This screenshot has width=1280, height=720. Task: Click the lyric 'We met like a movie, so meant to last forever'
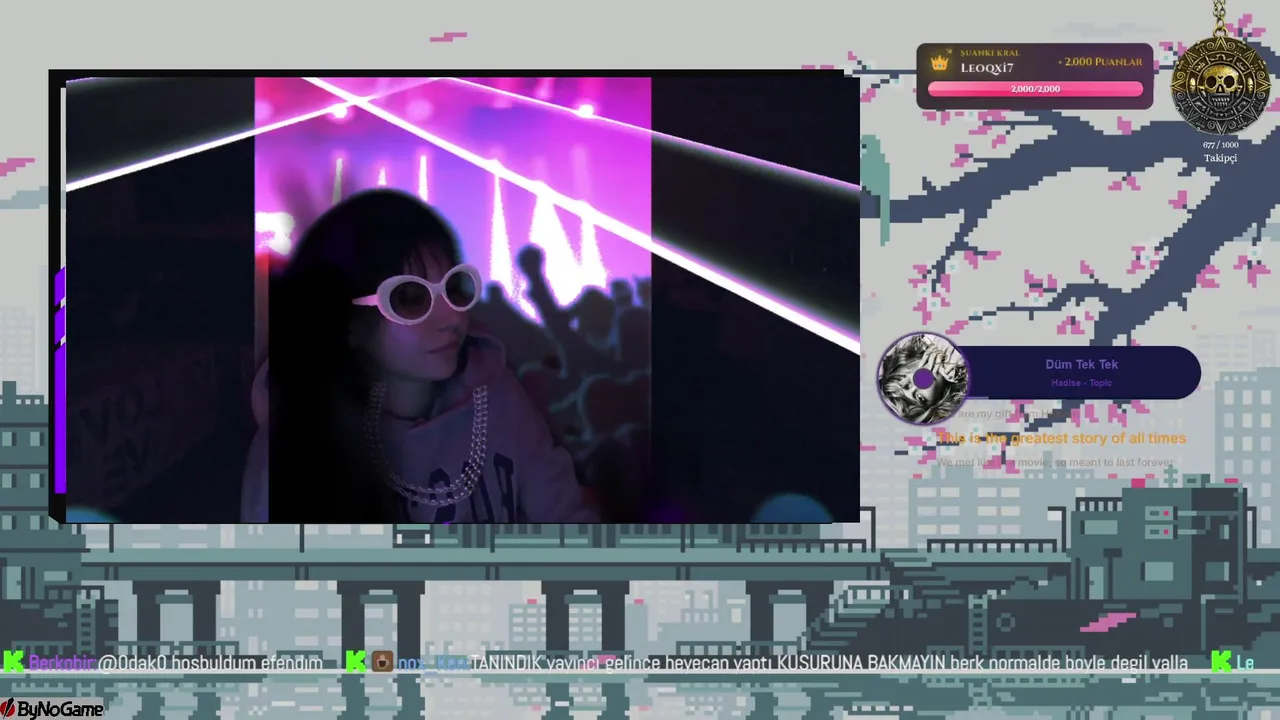click(x=1056, y=463)
